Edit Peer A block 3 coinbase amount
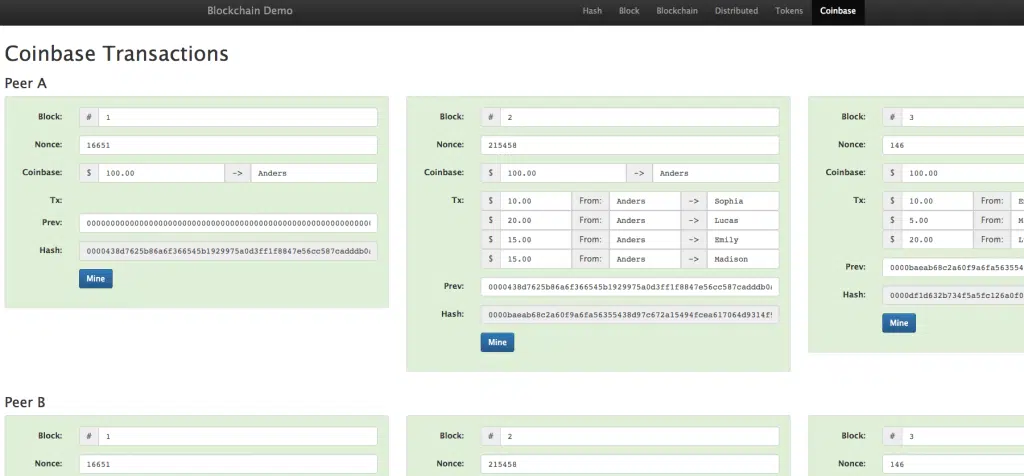 pyautogui.click(x=963, y=173)
